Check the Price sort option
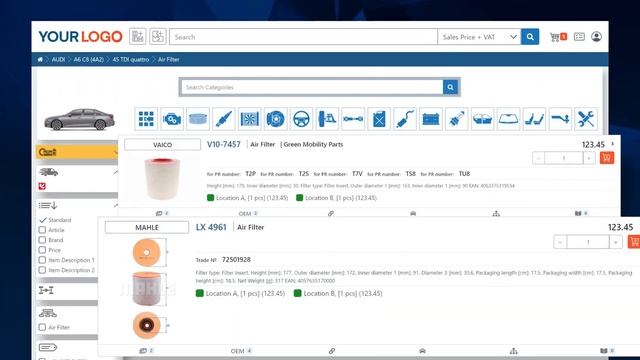The height and width of the screenshot is (360, 640). pyautogui.click(x=42, y=250)
